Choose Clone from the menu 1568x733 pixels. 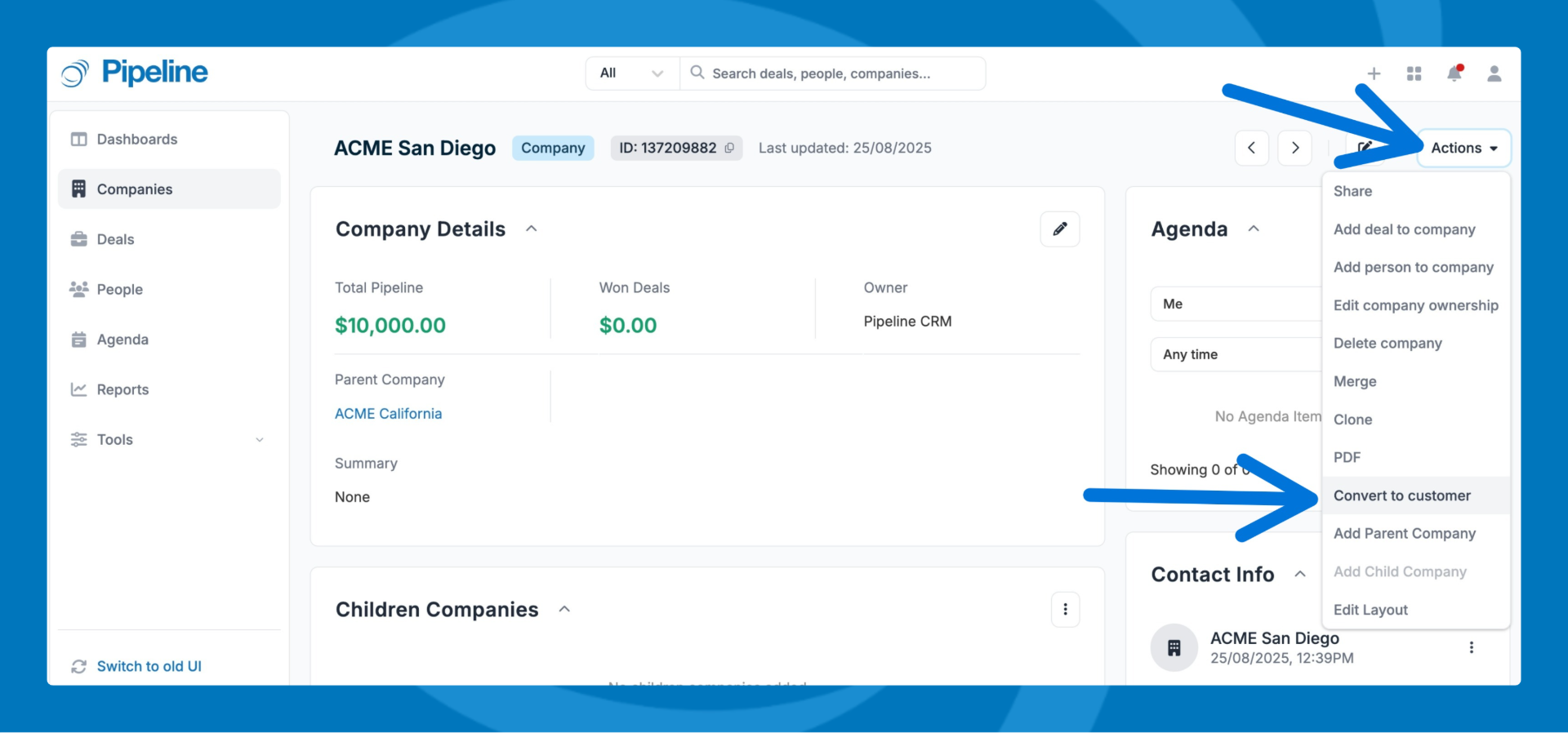[x=1416, y=420]
